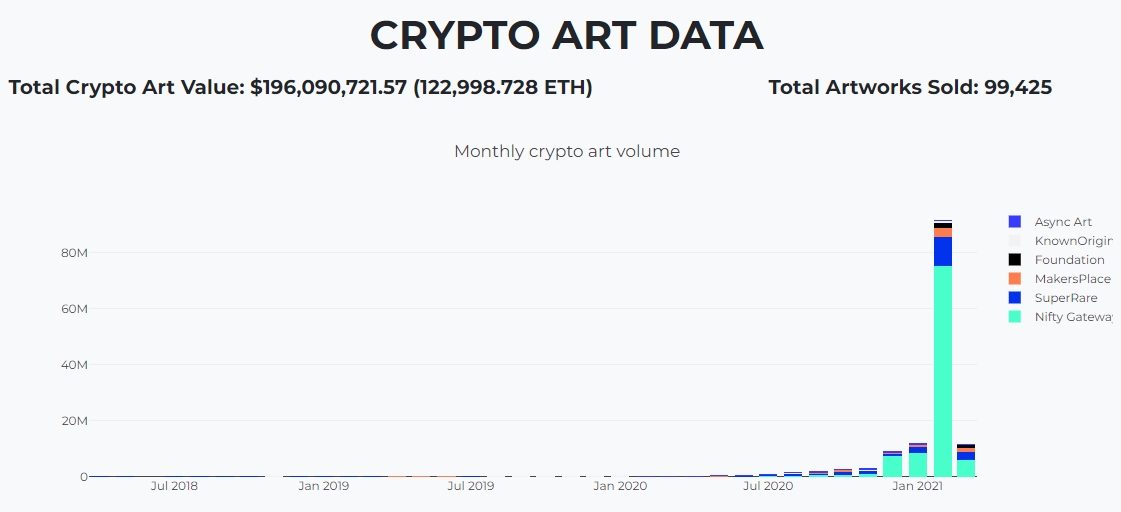Click the orange MakersPlace legend swatch
Viewport: 1121px width, 512px height.
coord(1014,279)
